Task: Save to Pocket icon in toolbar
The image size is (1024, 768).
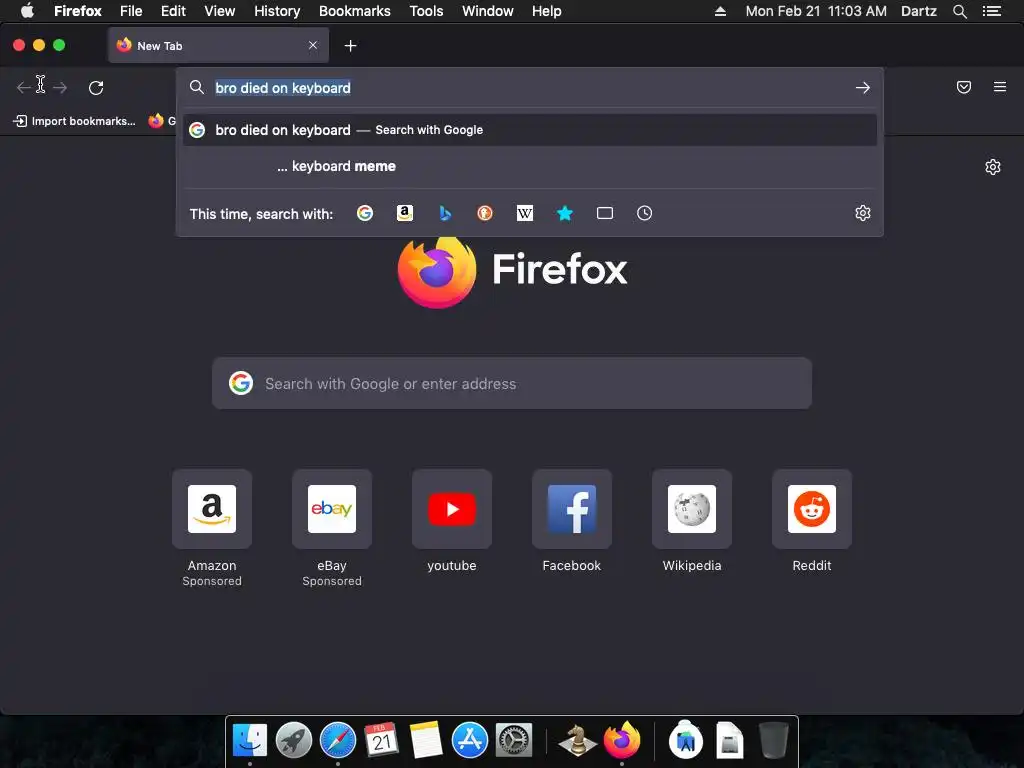Action: (964, 87)
